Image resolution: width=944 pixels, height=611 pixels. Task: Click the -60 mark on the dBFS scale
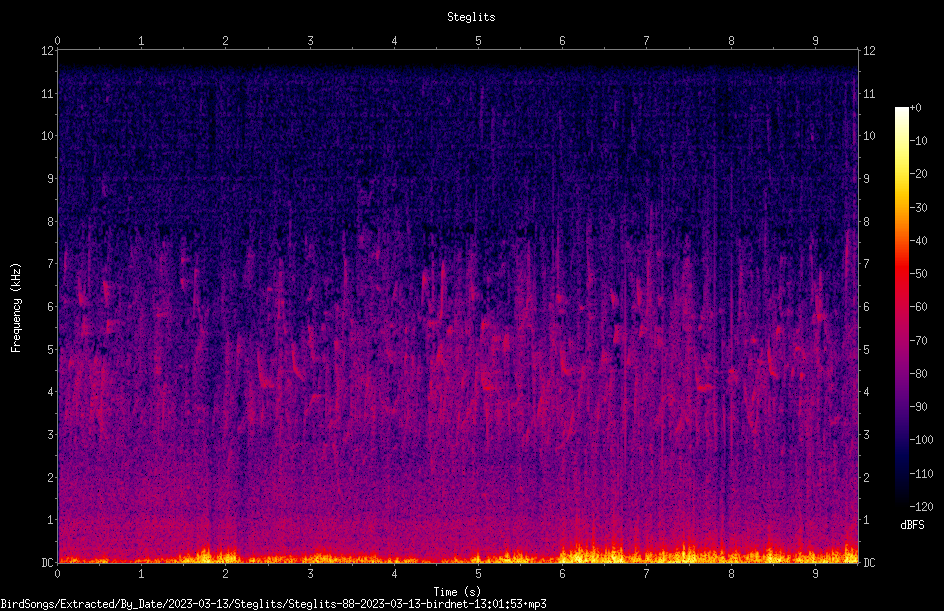pos(919,306)
